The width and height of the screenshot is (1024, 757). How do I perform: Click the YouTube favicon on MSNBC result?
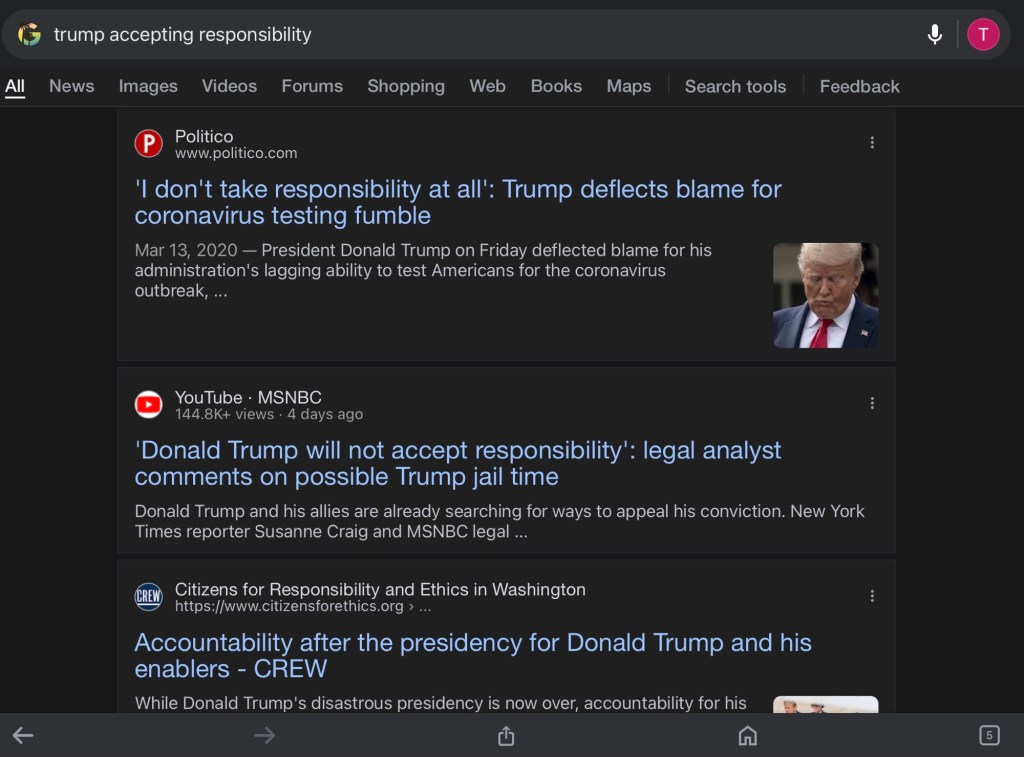[x=149, y=404]
